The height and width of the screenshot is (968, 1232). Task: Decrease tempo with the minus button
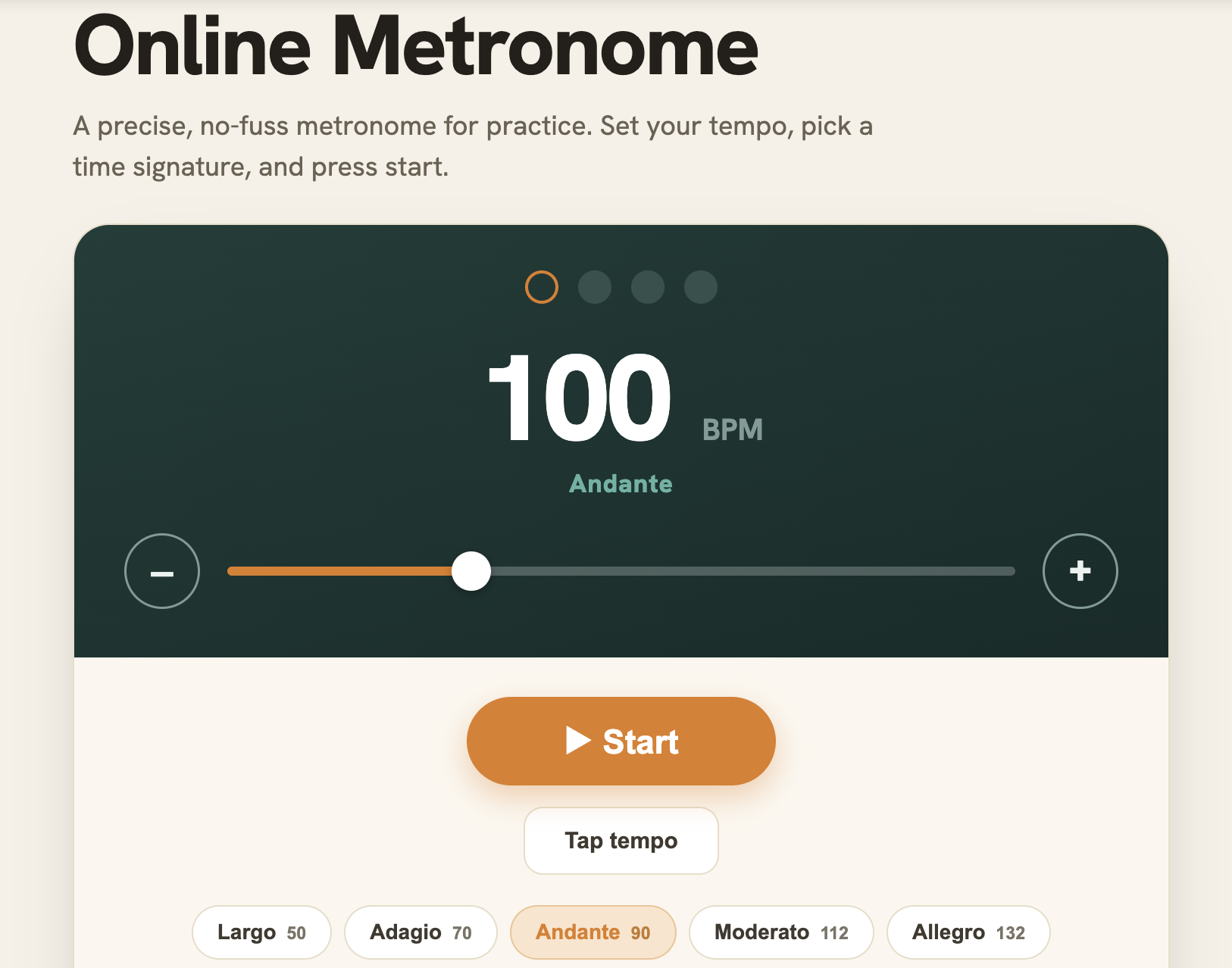point(162,571)
